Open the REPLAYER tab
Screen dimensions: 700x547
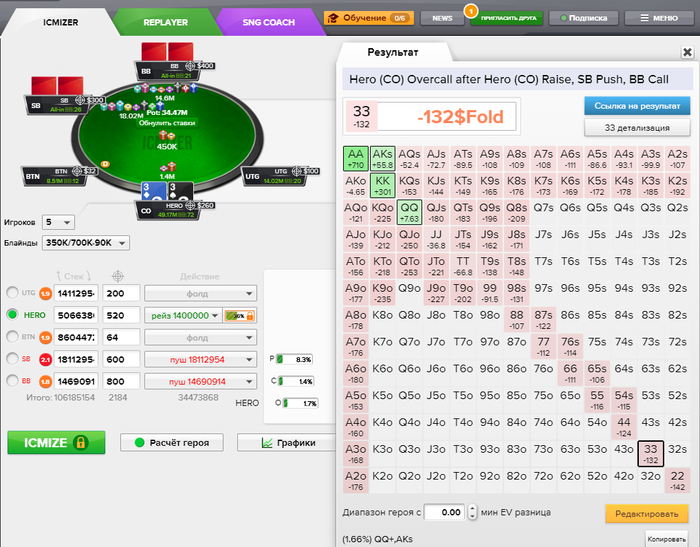(x=165, y=22)
